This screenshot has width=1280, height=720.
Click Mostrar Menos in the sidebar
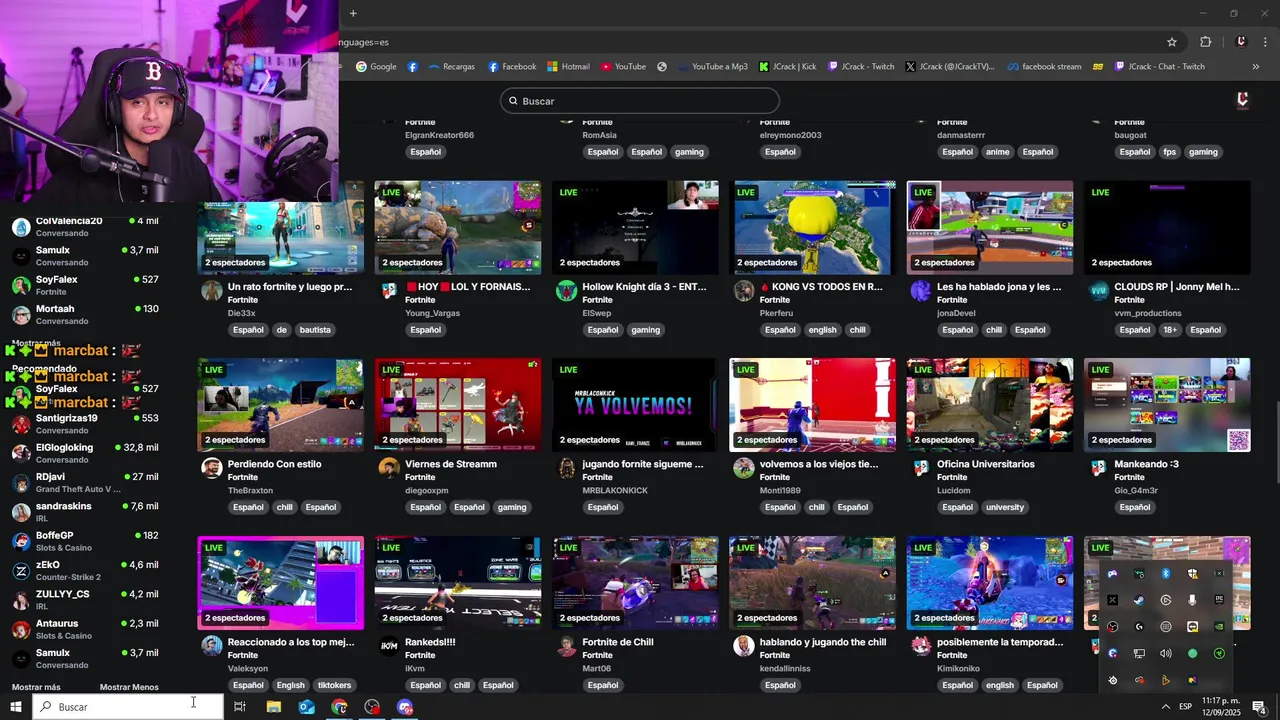tap(129, 687)
